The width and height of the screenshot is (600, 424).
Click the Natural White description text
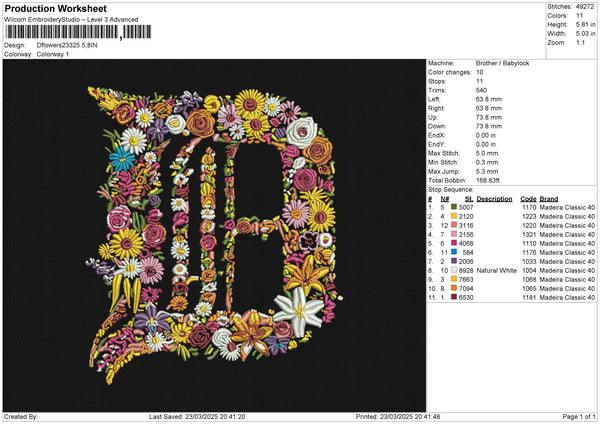(x=497, y=271)
